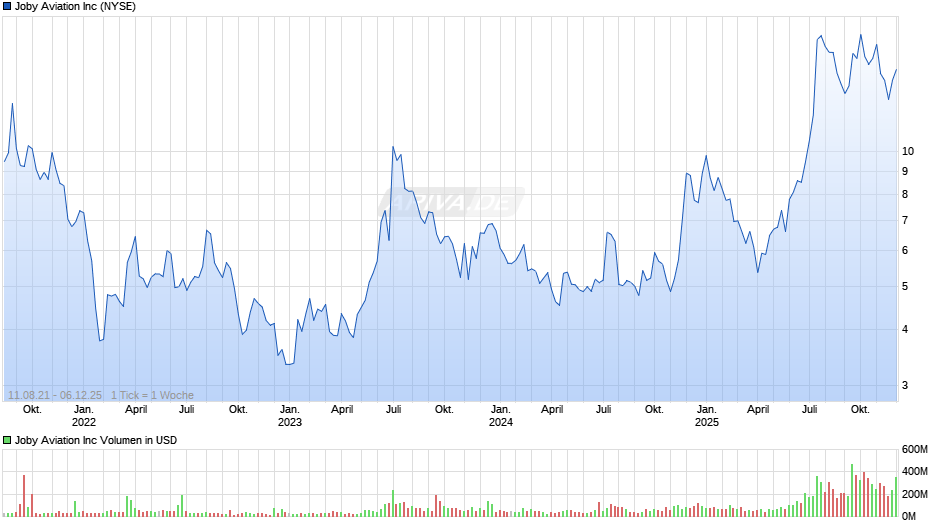Click the price axis value 5
Viewport: 940px width, 526px height.
905,286
